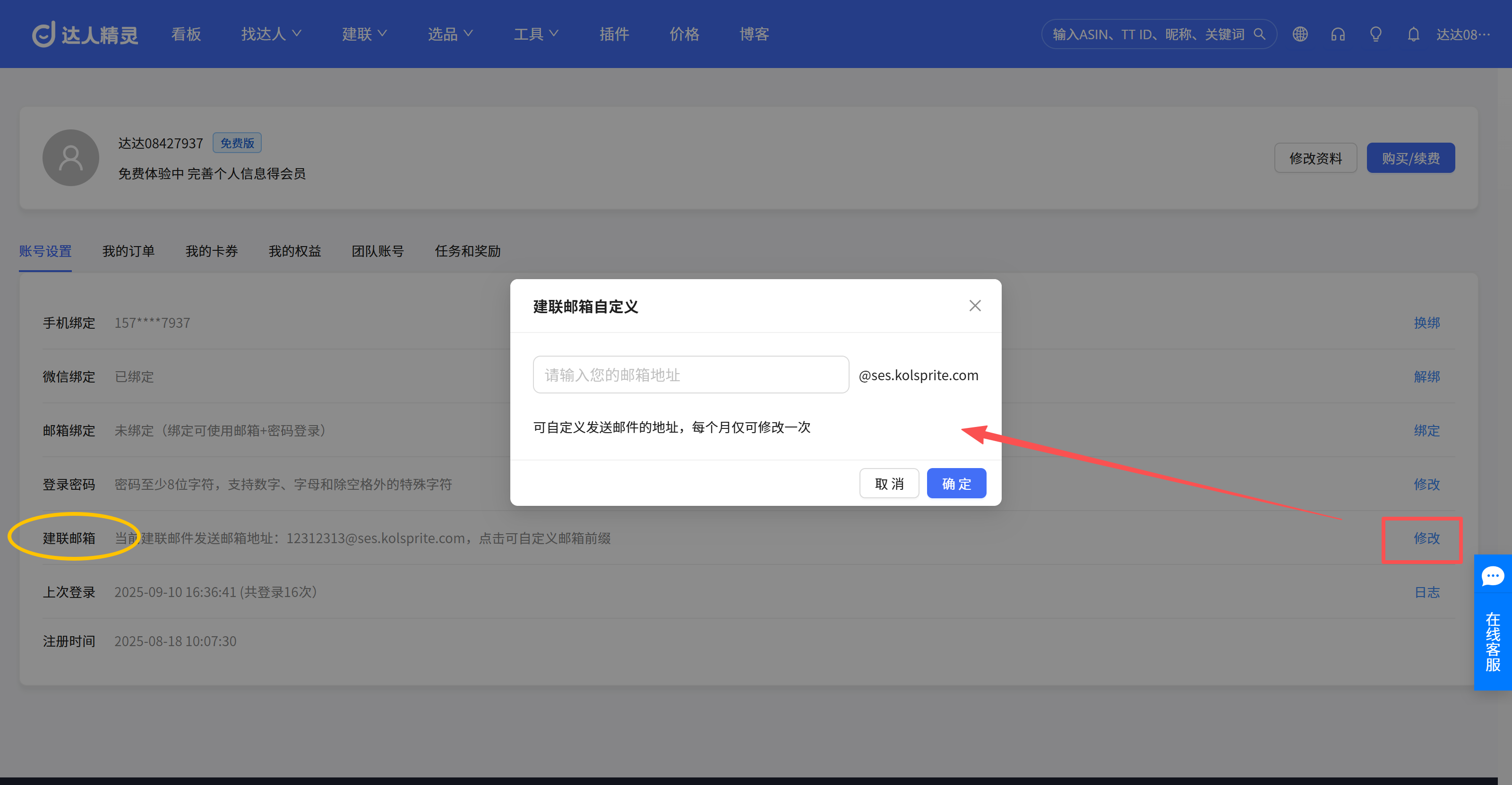Open the 达达08… account menu
This screenshot has height=785, width=1512.
[1463, 34]
